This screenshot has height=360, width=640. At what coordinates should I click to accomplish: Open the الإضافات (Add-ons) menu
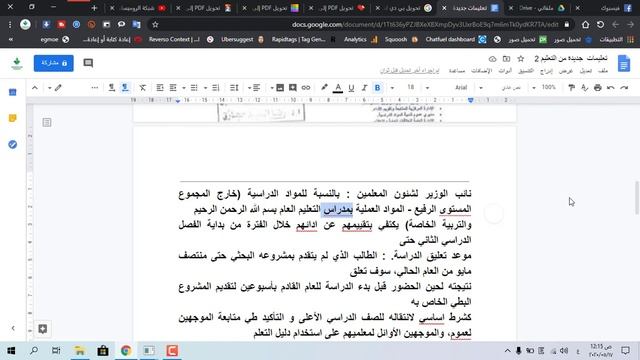(x=482, y=71)
